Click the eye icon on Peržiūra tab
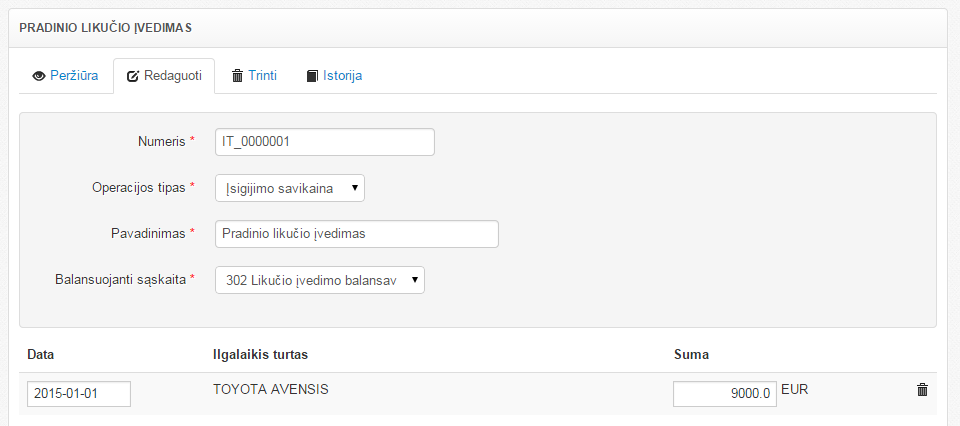The width and height of the screenshot is (960, 426). [x=39, y=76]
